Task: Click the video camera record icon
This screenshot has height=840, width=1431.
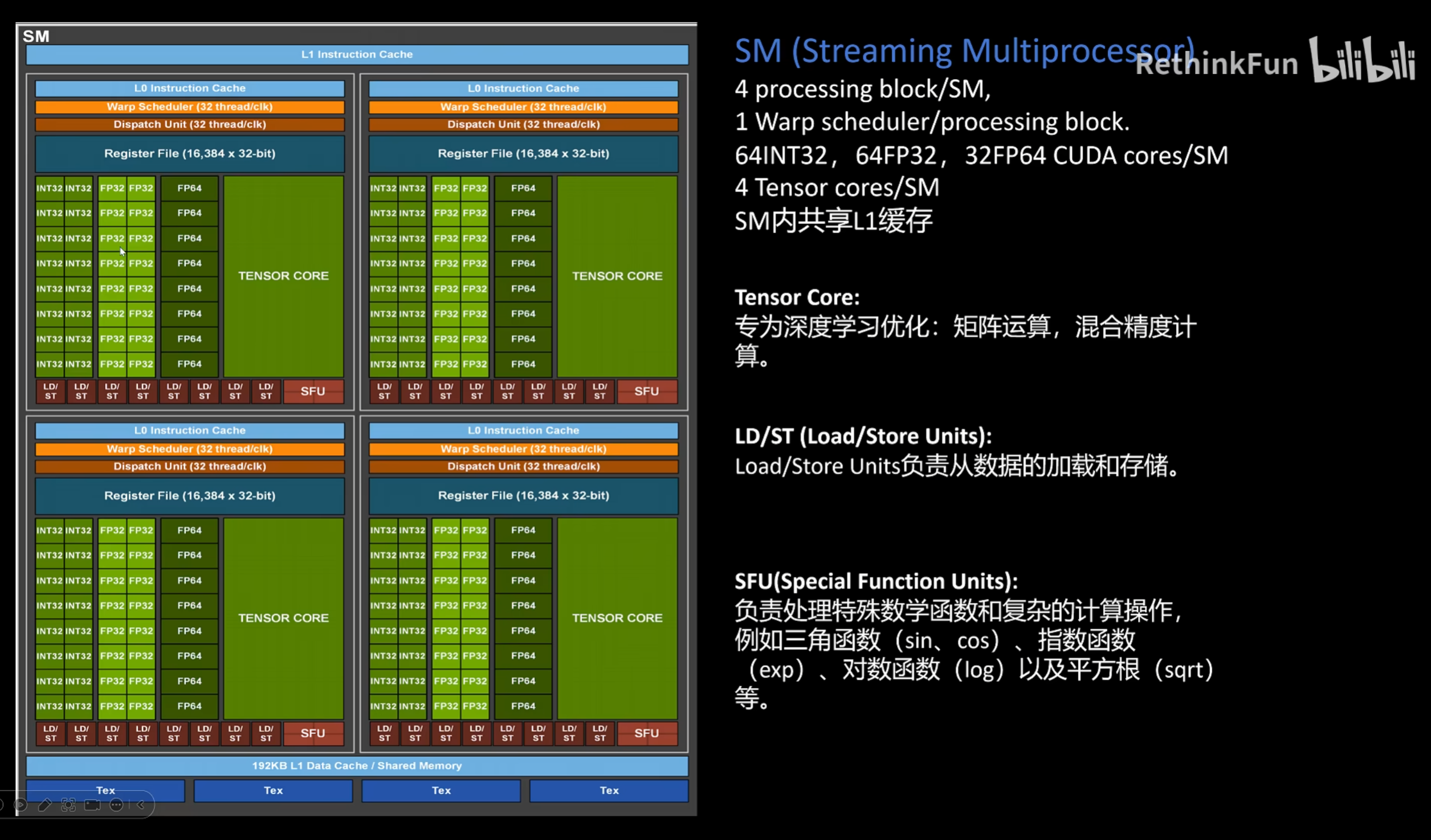Action: [92, 805]
